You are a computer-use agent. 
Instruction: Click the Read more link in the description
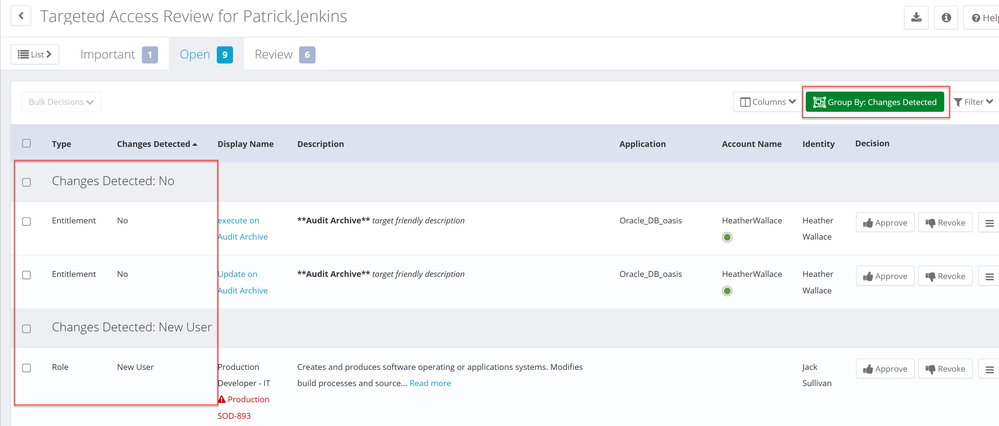(x=429, y=383)
